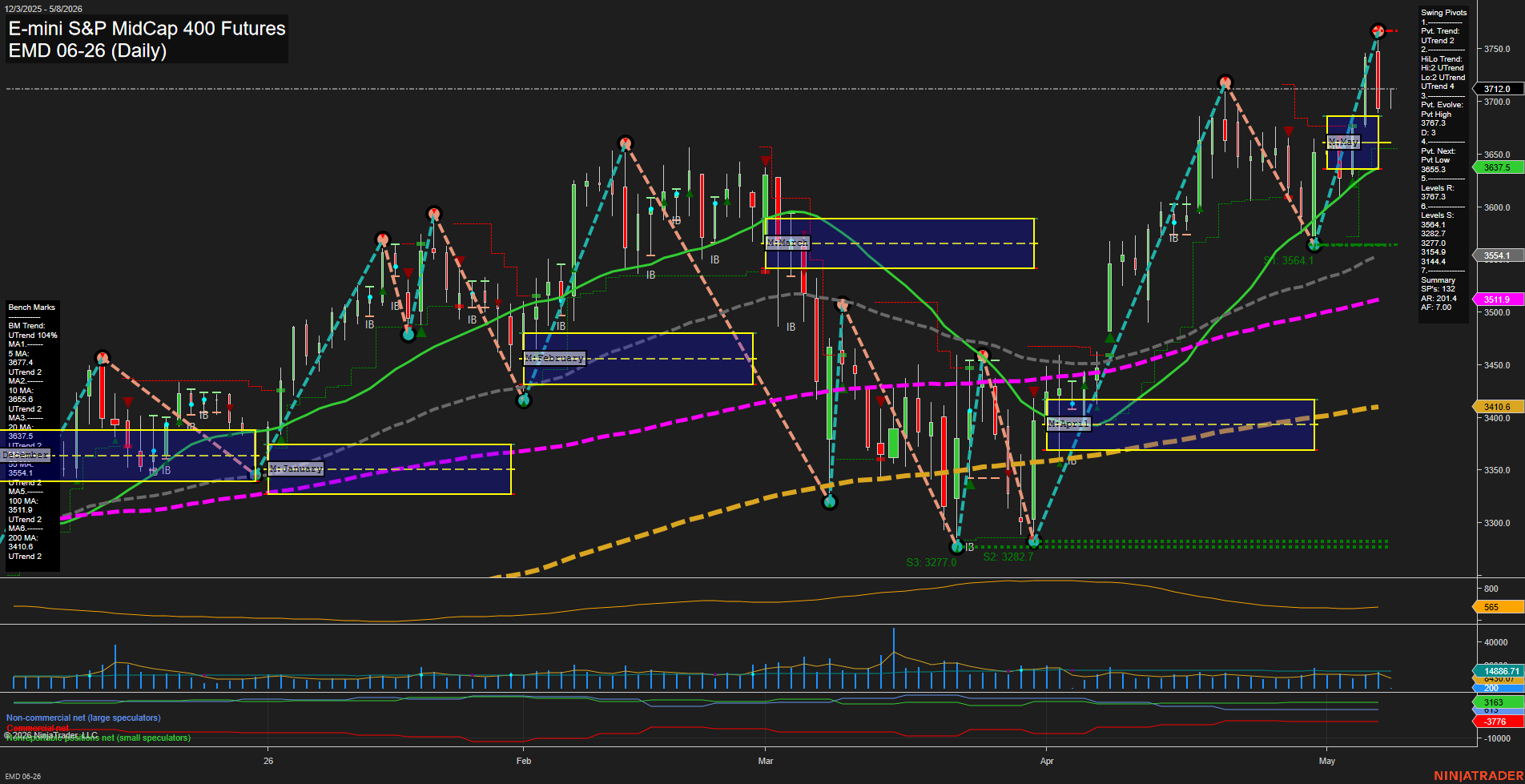
Task: Click the magenta 3511.9 moving average tag
Action: pos(1497,300)
